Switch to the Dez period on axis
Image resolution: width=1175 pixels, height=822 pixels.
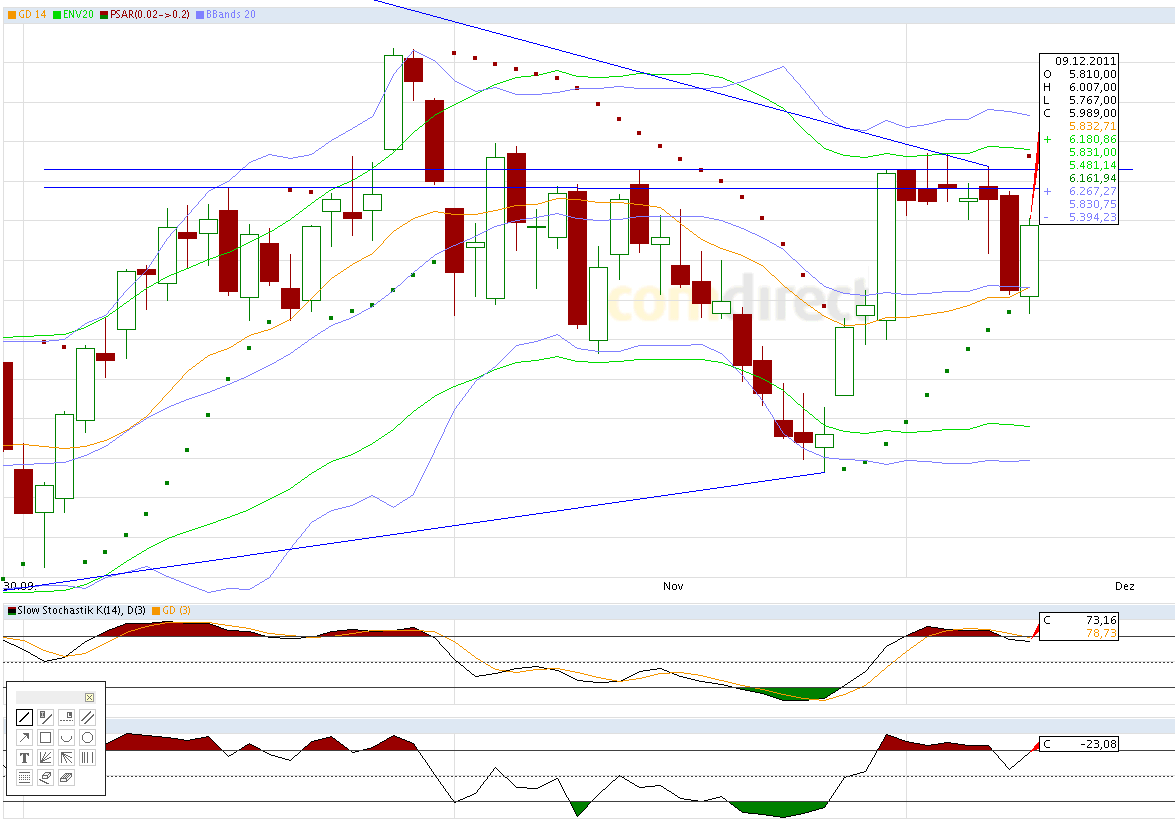pos(1124,587)
